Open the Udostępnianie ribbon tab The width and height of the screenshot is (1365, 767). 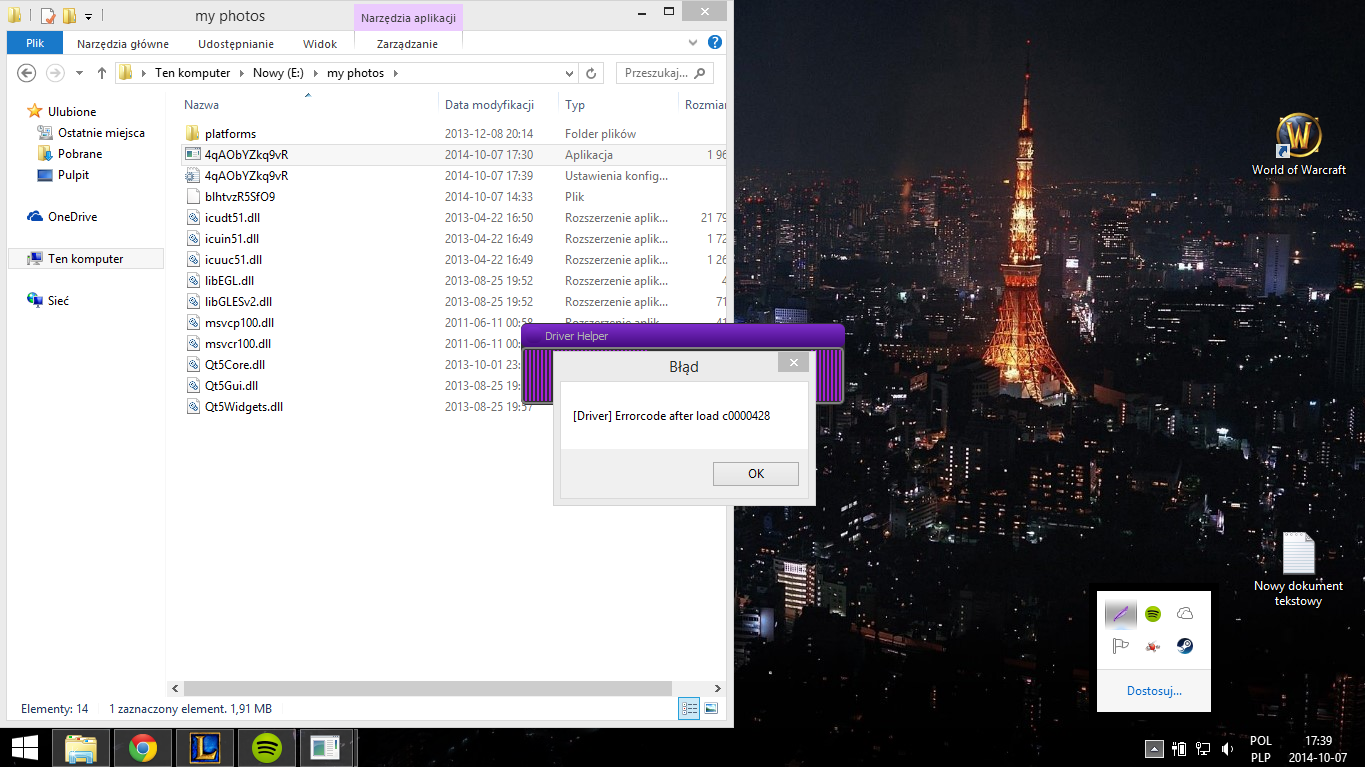pyautogui.click(x=236, y=43)
